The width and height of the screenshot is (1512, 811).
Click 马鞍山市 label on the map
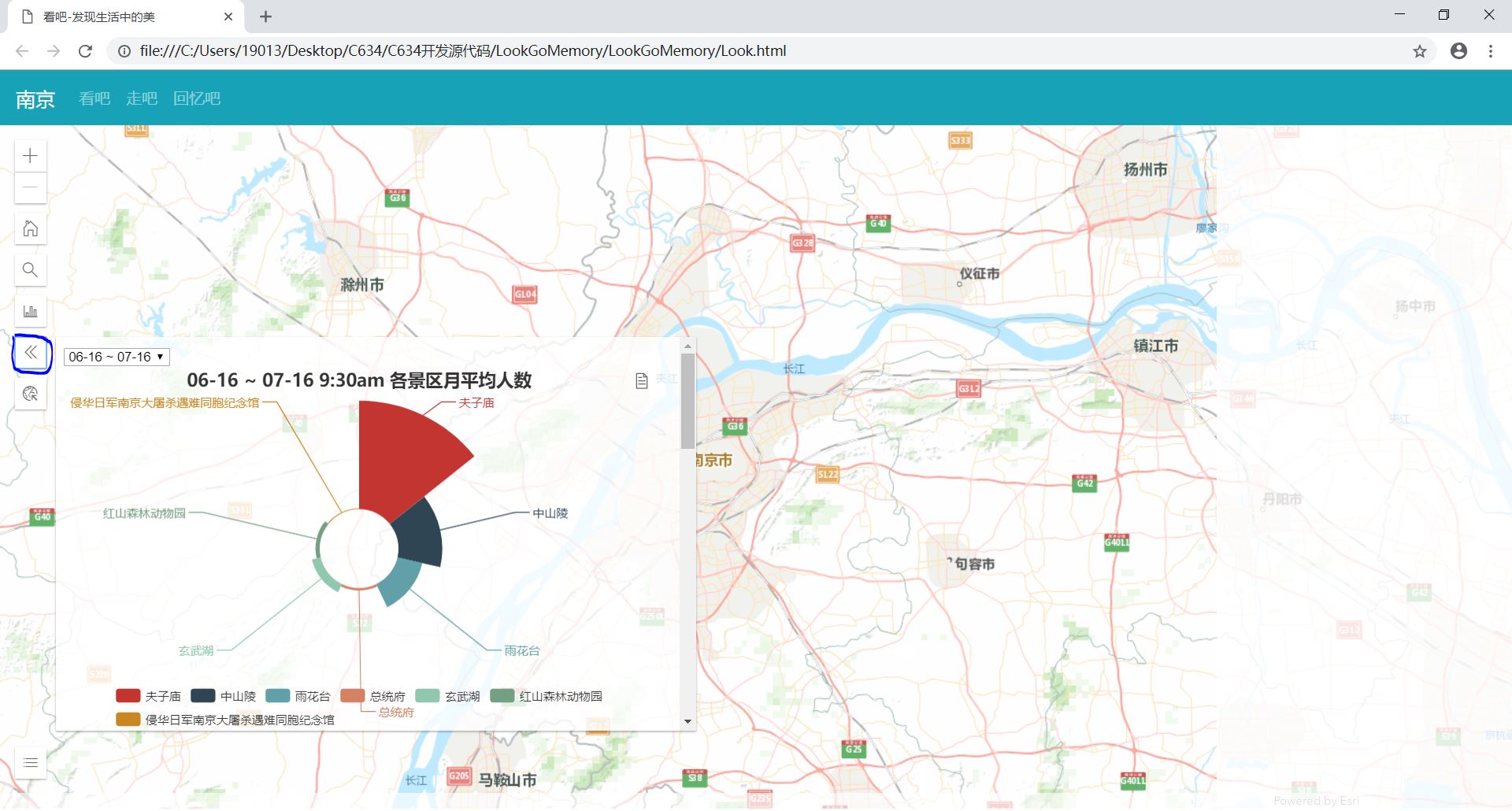tap(507, 780)
